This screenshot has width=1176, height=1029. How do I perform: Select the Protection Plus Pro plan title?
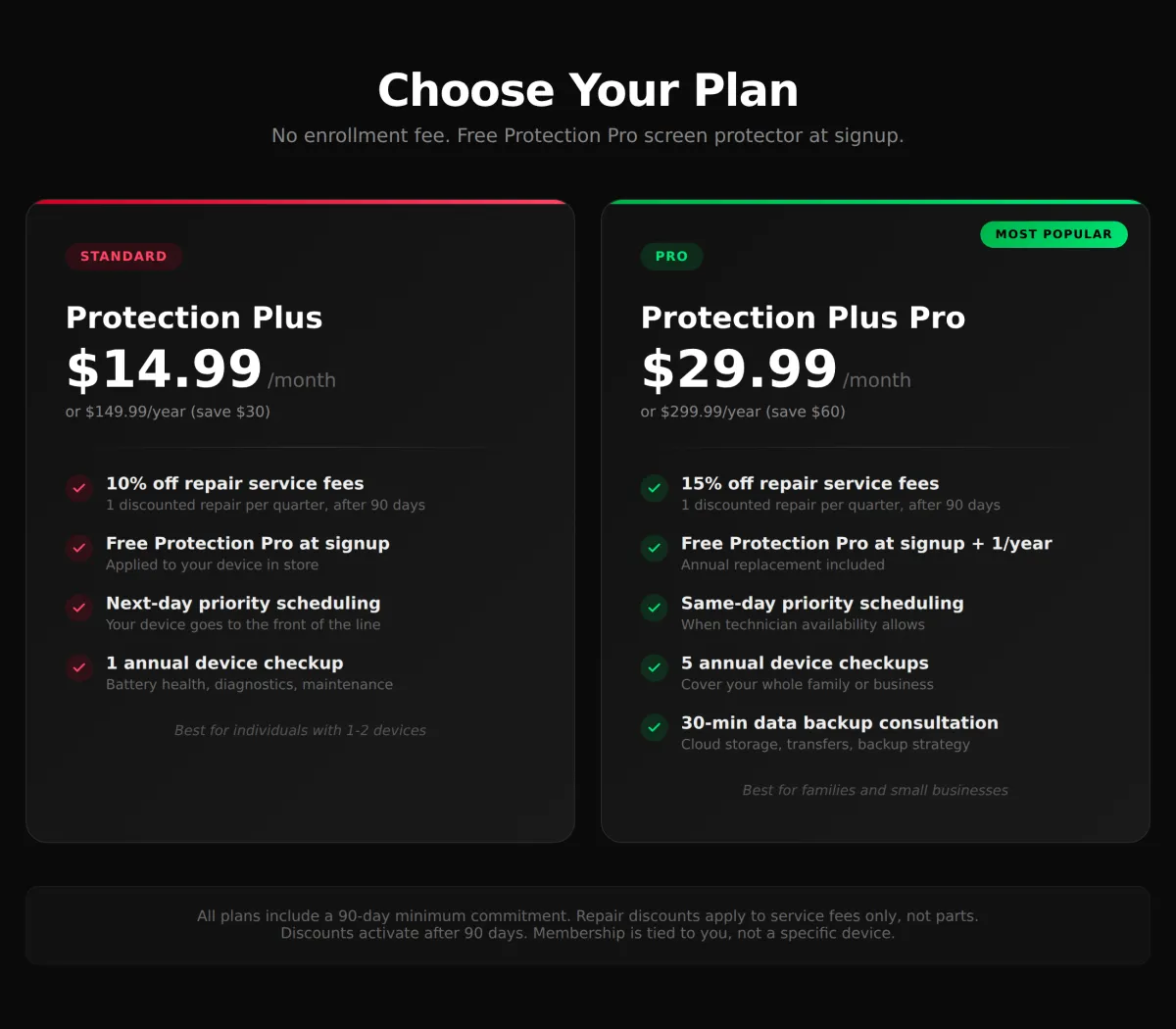tap(803, 318)
